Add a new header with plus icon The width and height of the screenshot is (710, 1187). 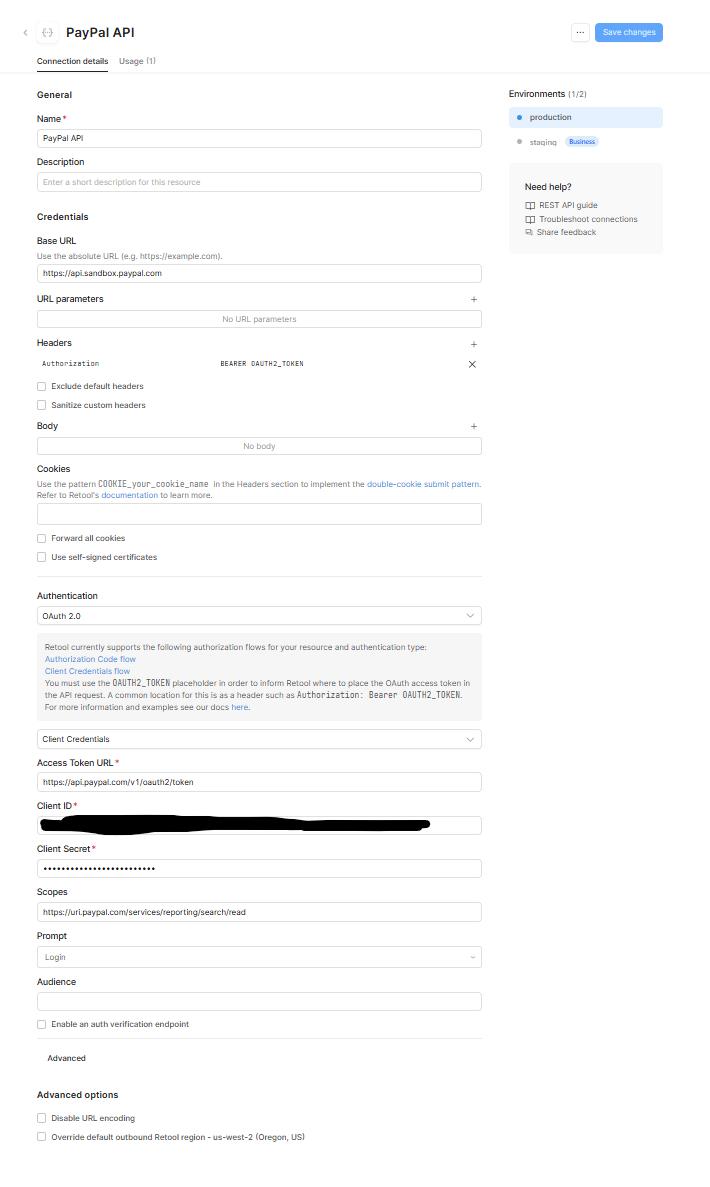coord(474,344)
